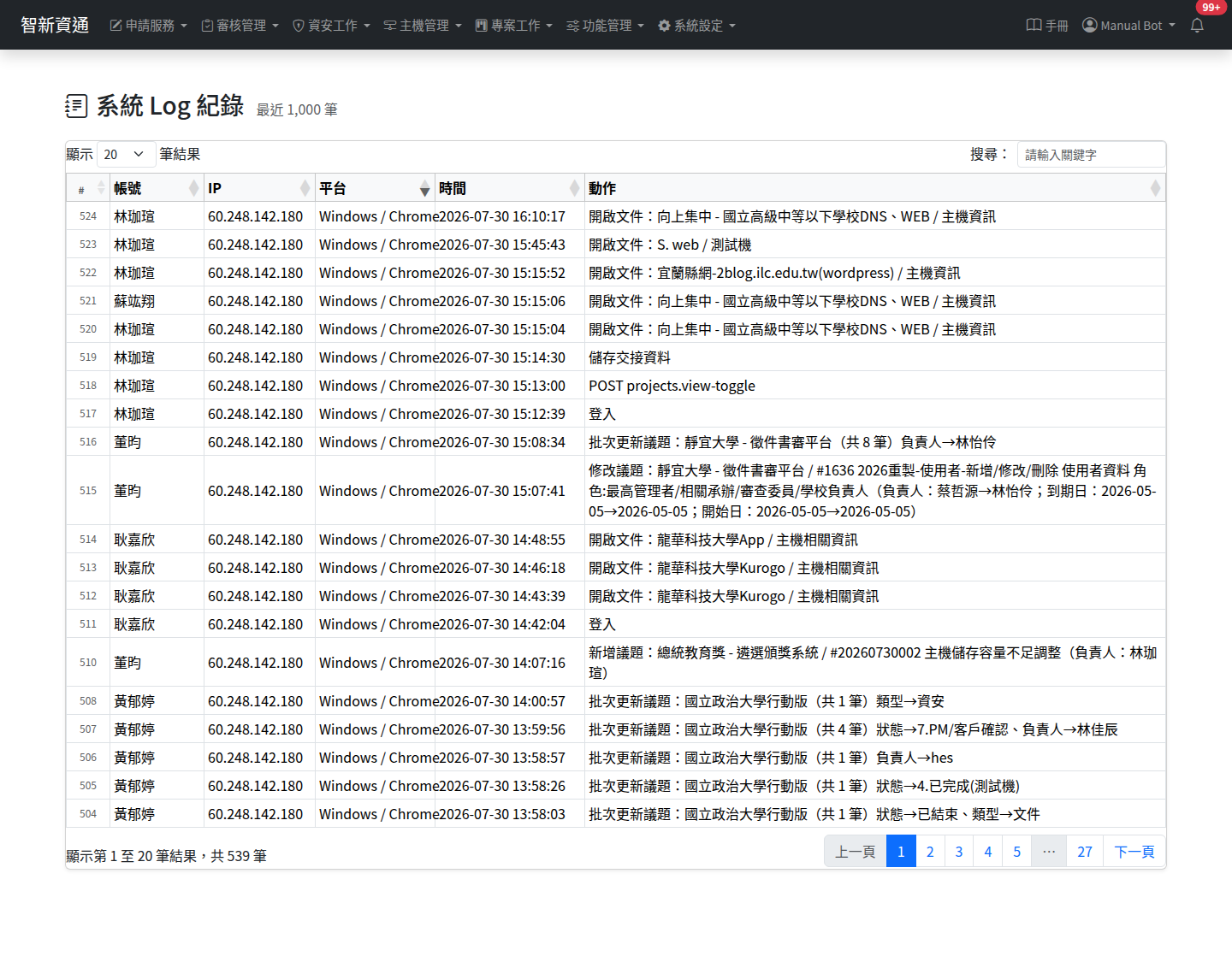Screen dimensions: 1232x962
Task: Open the 99+ notifications badge
Action: (x=1211, y=8)
